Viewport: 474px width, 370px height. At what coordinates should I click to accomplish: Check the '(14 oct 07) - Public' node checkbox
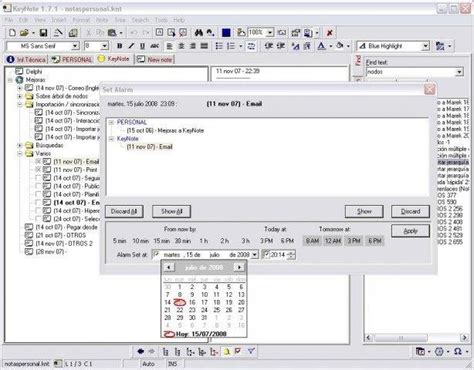tap(38, 186)
